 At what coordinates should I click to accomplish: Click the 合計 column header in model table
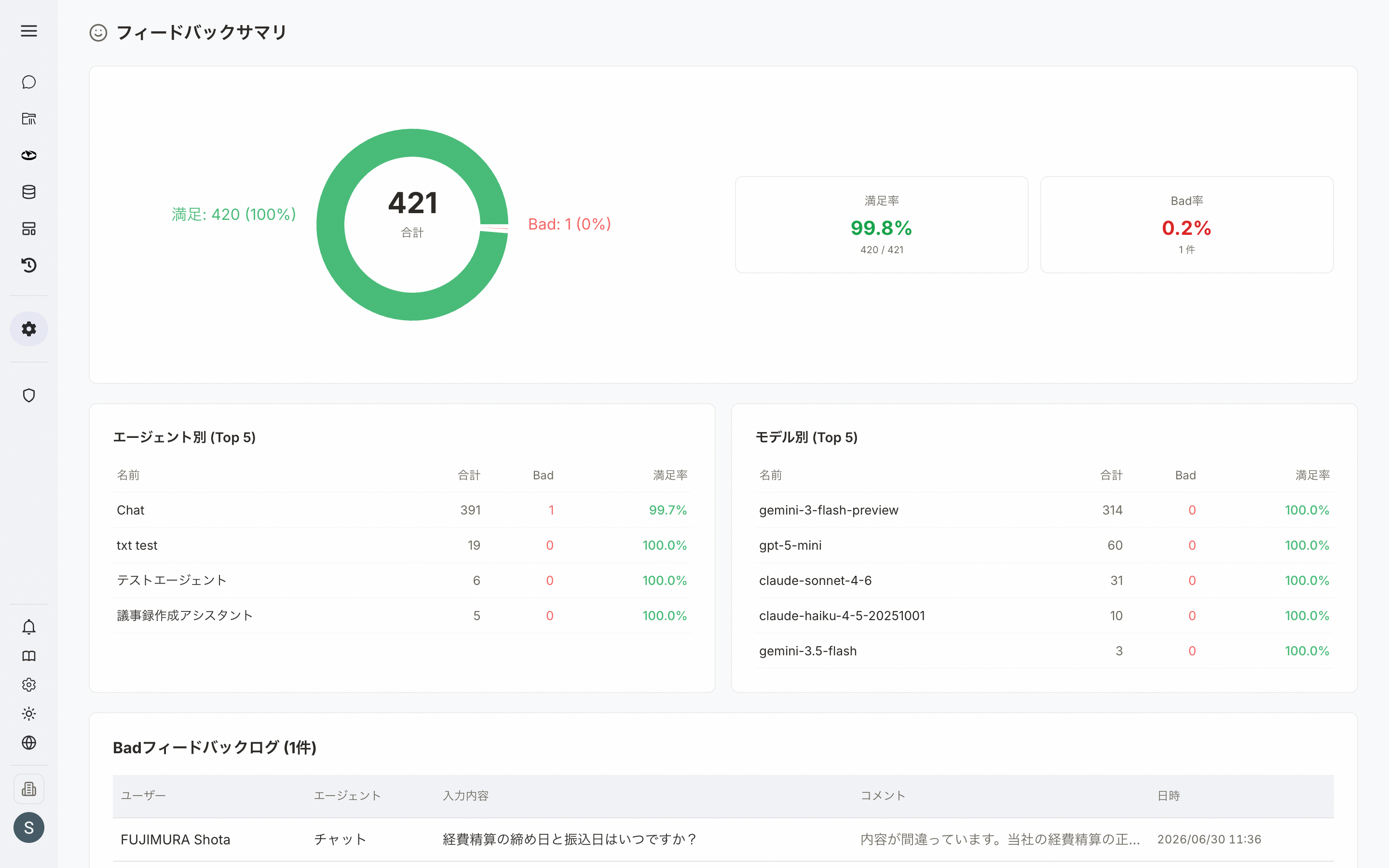click(1111, 475)
